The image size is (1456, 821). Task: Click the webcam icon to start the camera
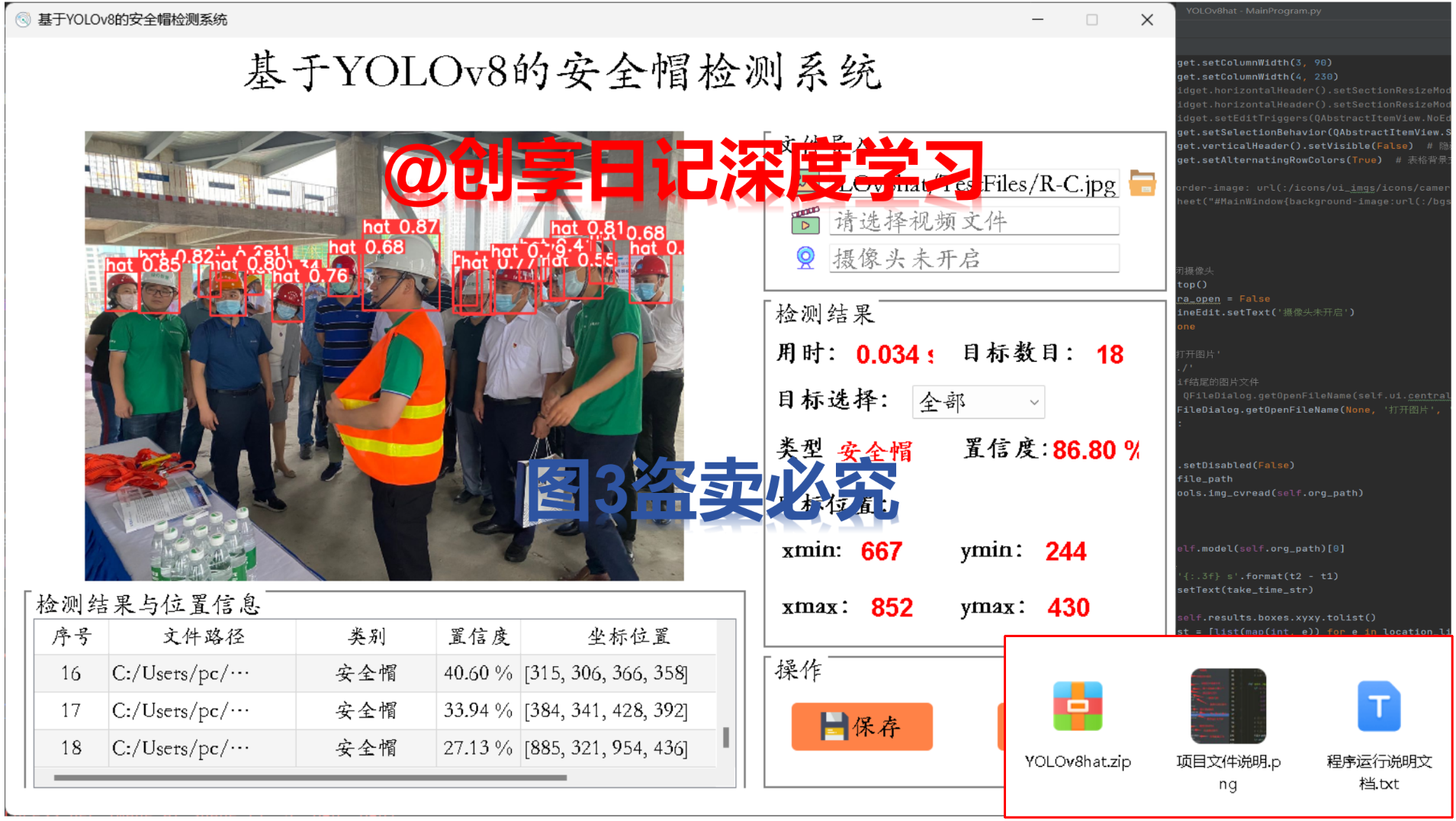pyautogui.click(x=804, y=259)
